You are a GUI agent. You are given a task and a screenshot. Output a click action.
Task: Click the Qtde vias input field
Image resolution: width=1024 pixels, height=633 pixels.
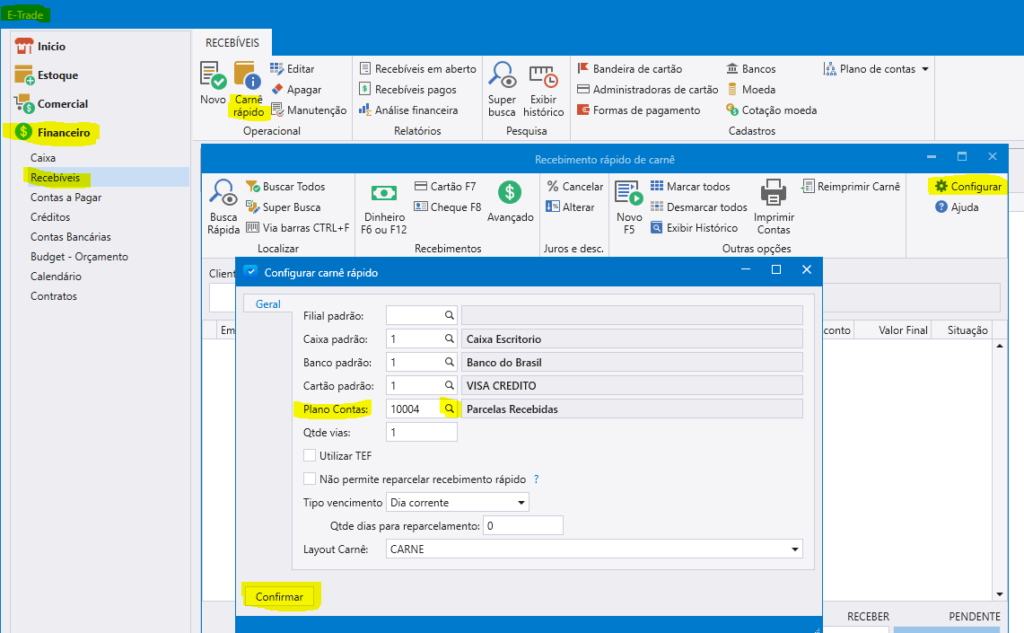[x=421, y=433]
